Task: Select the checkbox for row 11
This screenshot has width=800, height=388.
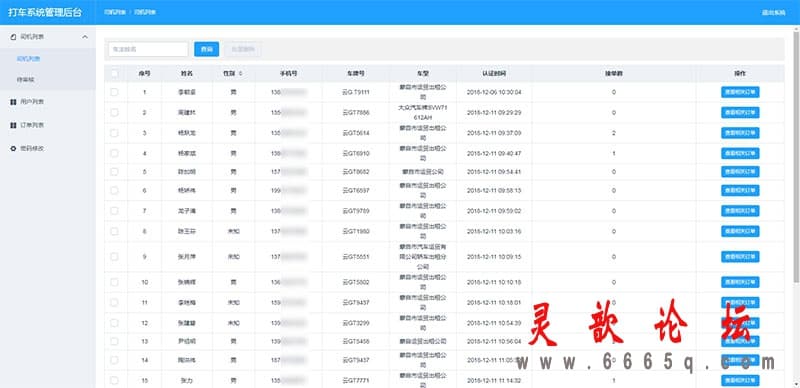Action: pyautogui.click(x=114, y=302)
